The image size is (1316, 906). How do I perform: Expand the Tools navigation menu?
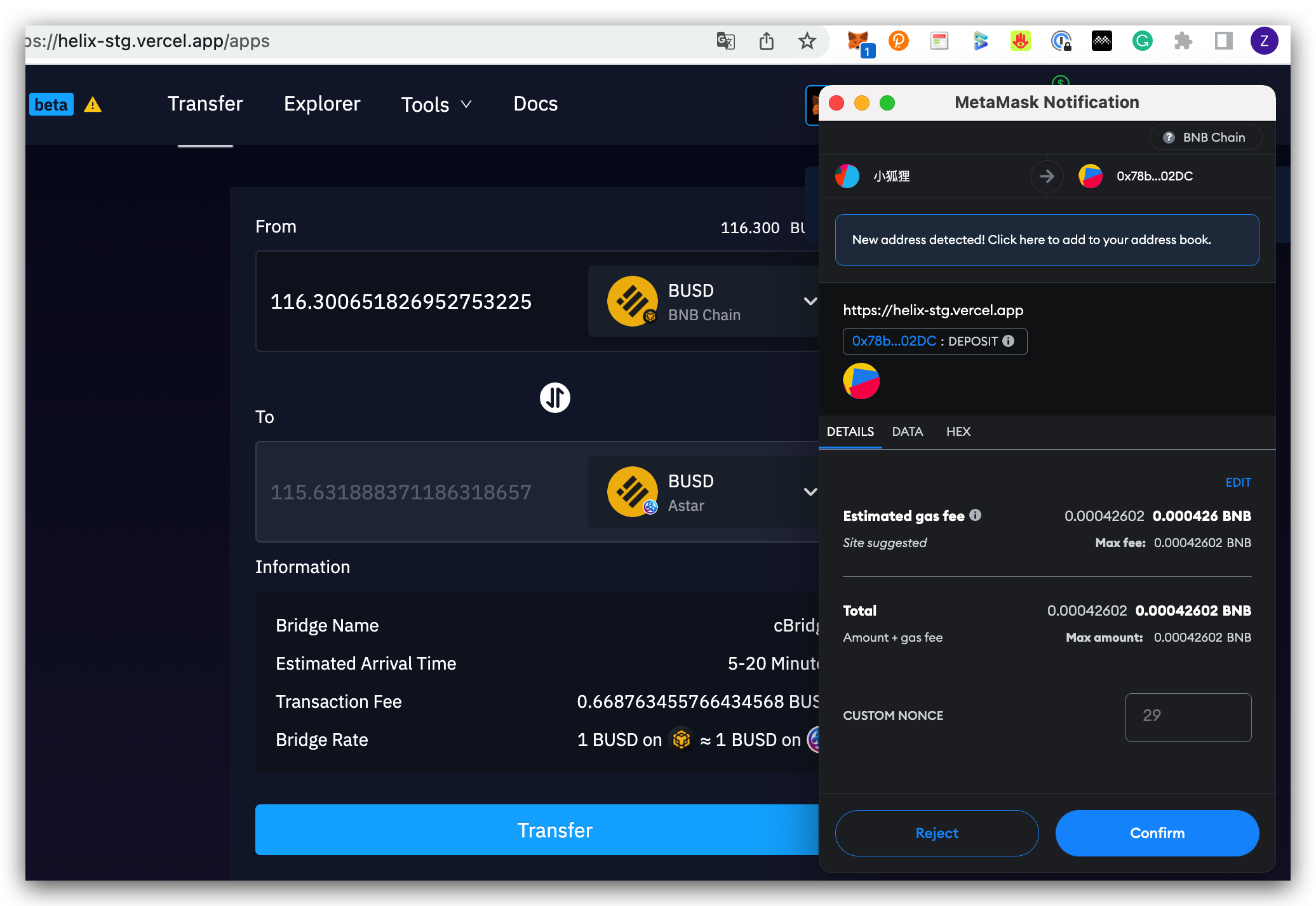436,104
